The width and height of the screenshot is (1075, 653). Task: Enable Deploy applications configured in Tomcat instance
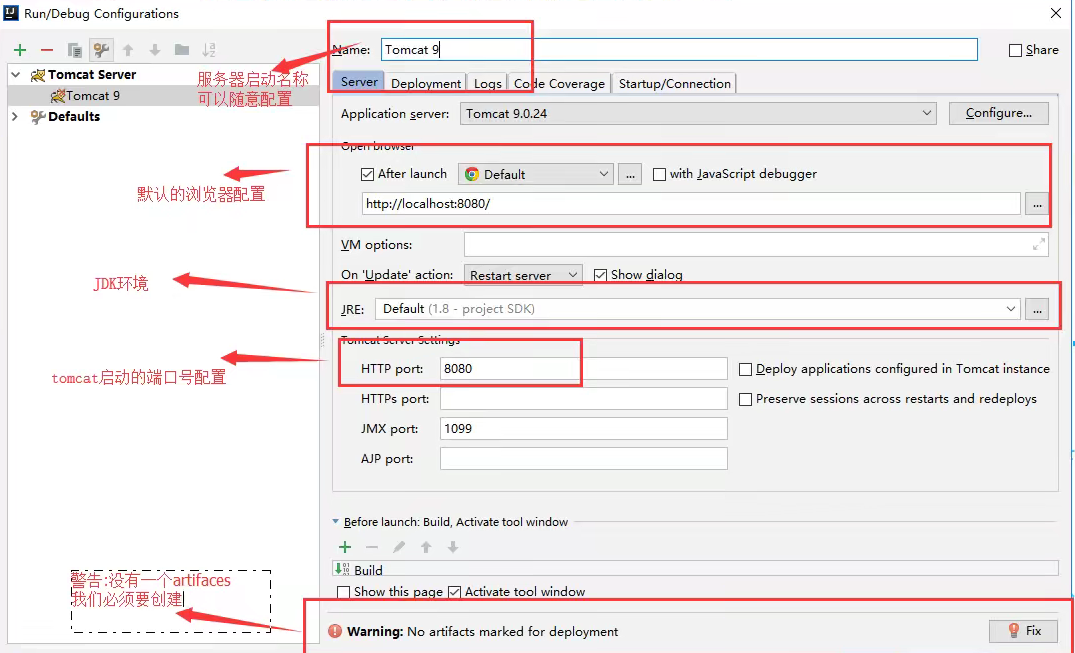745,369
